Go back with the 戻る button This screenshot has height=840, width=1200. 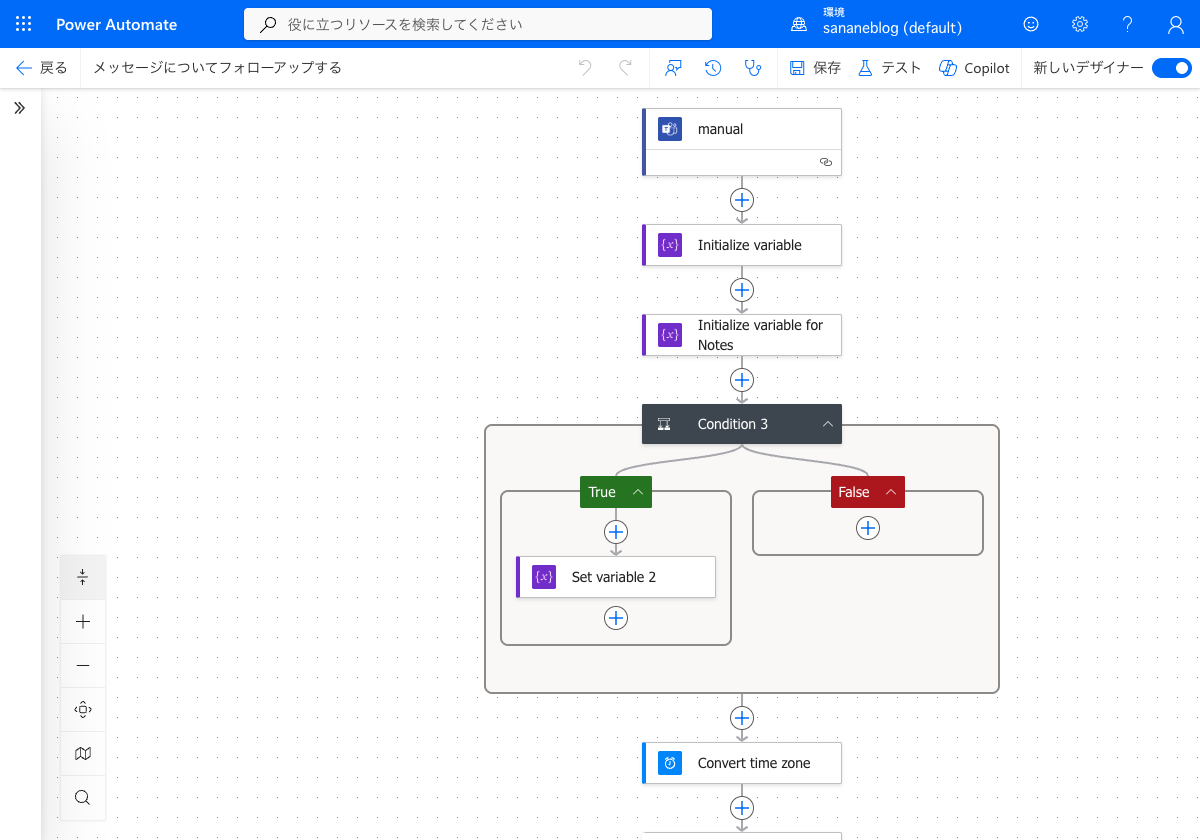[x=42, y=68]
